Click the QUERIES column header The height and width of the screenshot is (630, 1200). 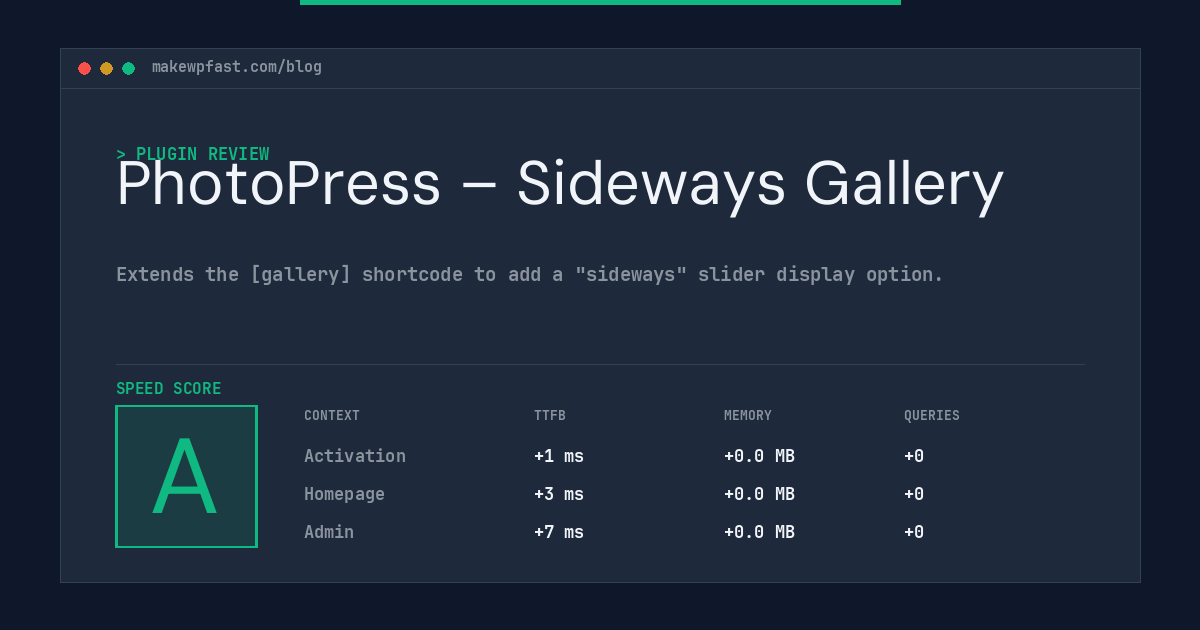coord(932,416)
